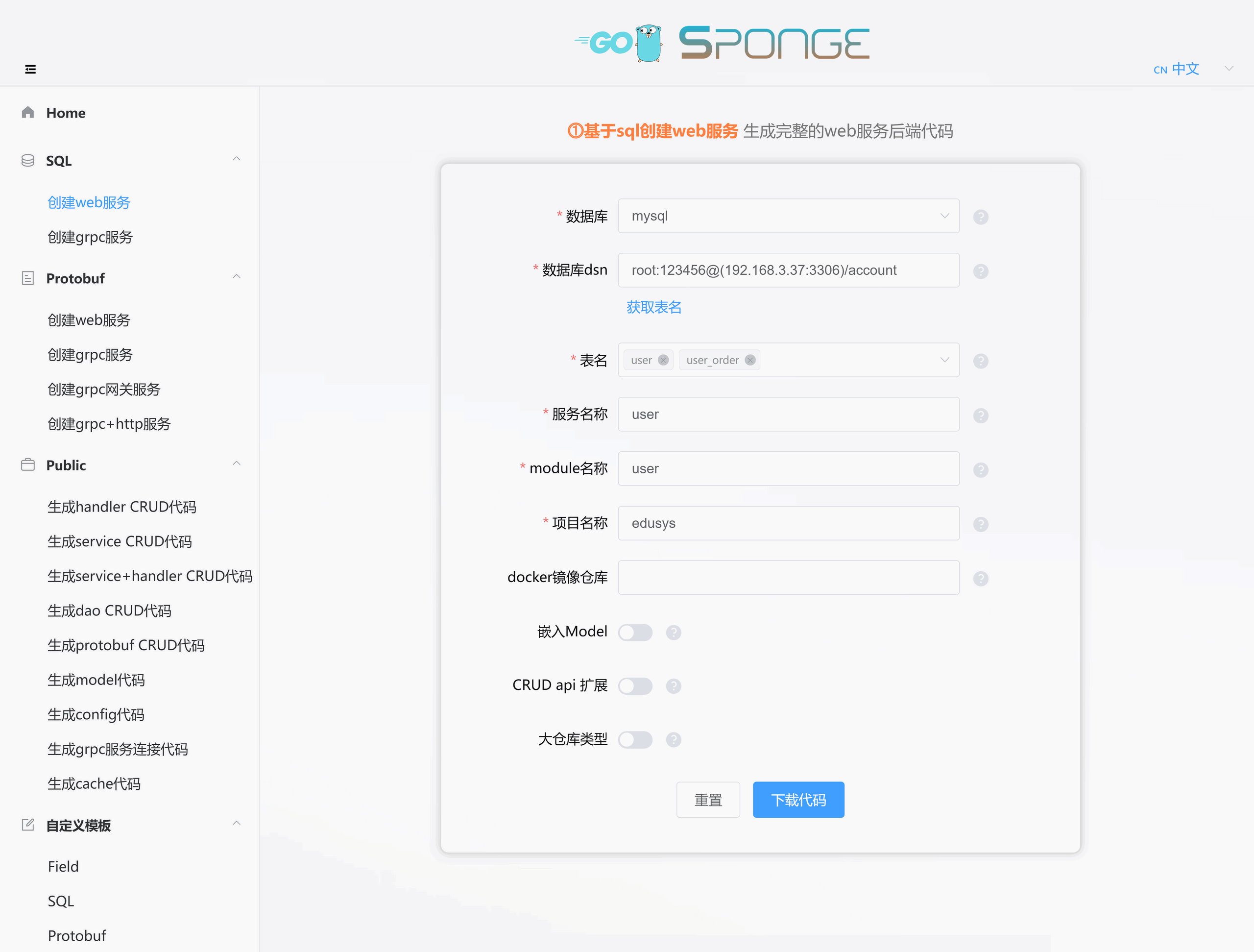Click the SQL database icon
The image size is (1254, 952).
pos(28,160)
